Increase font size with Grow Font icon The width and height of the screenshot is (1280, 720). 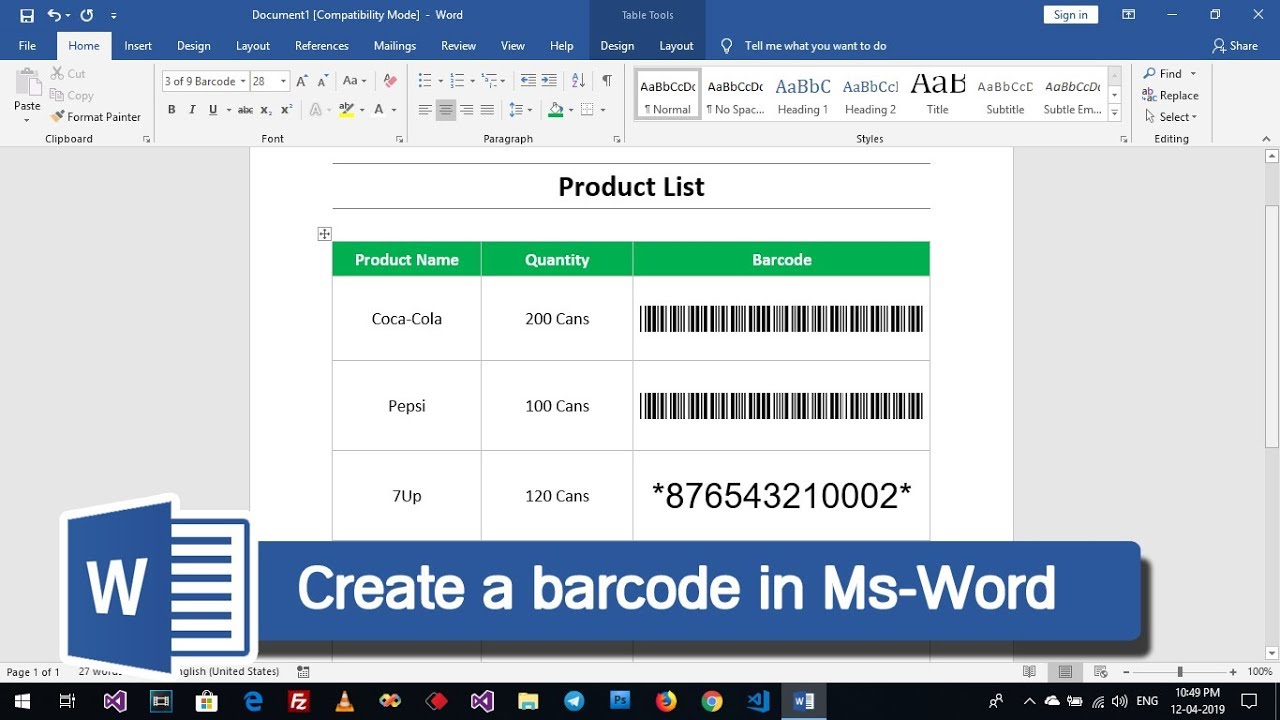302,81
